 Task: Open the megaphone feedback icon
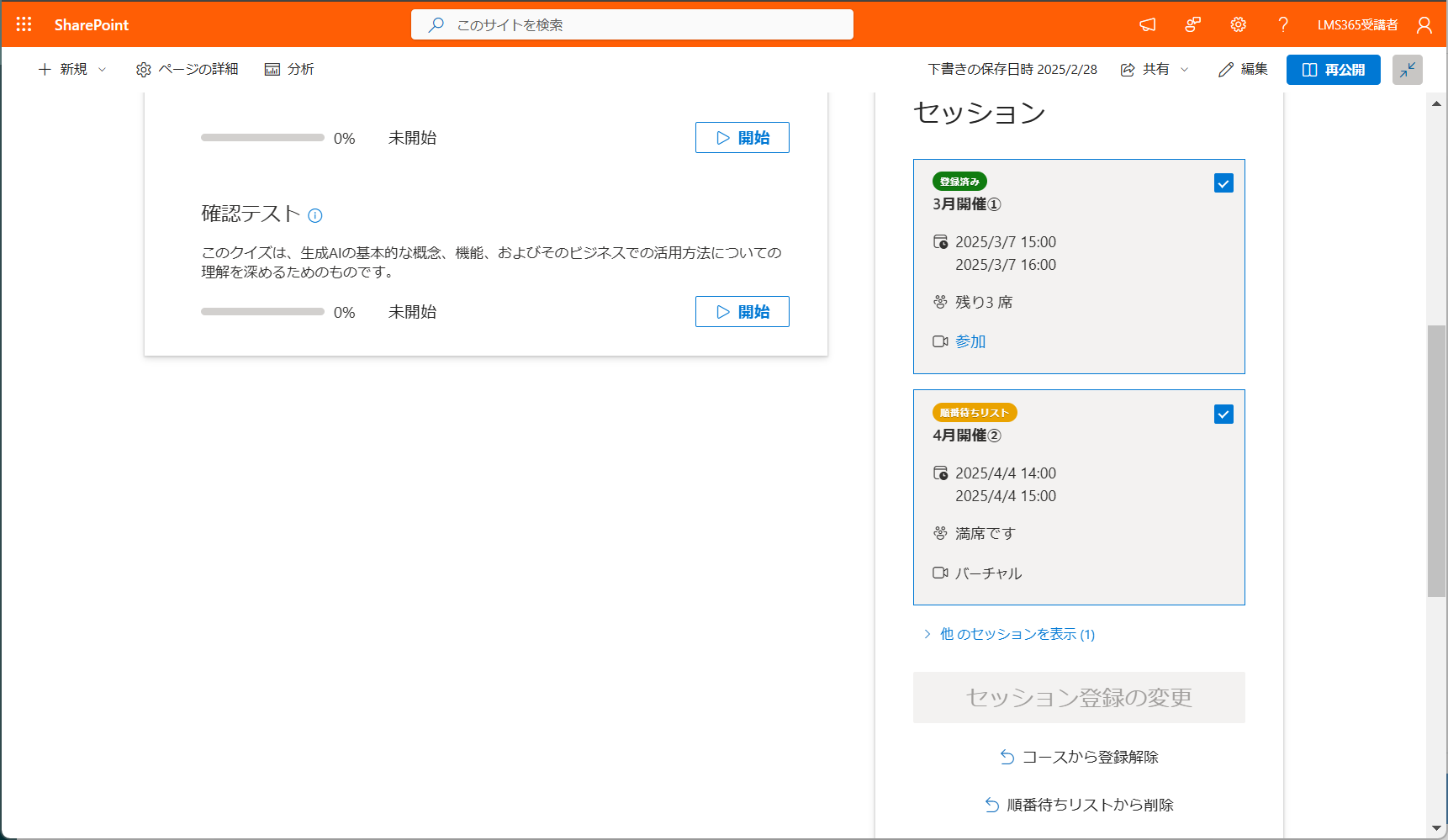1148,24
